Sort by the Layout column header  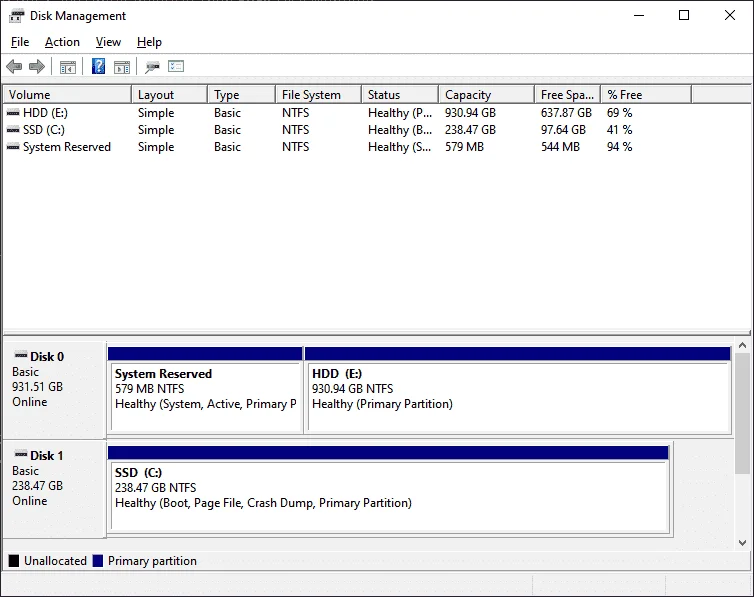169,95
